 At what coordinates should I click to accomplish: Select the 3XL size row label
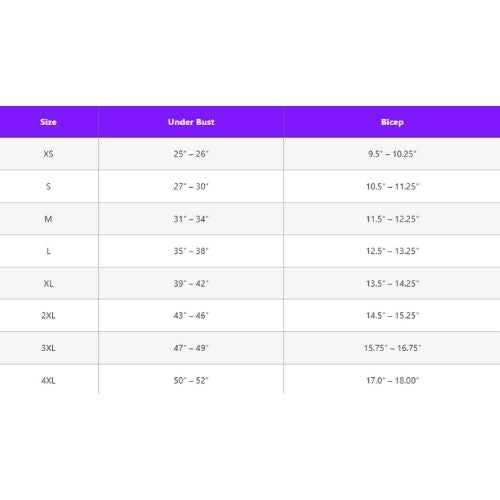(x=48, y=348)
